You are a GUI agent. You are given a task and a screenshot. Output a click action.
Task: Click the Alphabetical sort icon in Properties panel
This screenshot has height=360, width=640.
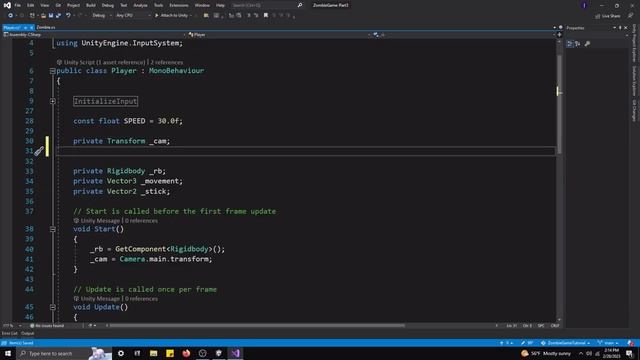[578, 44]
